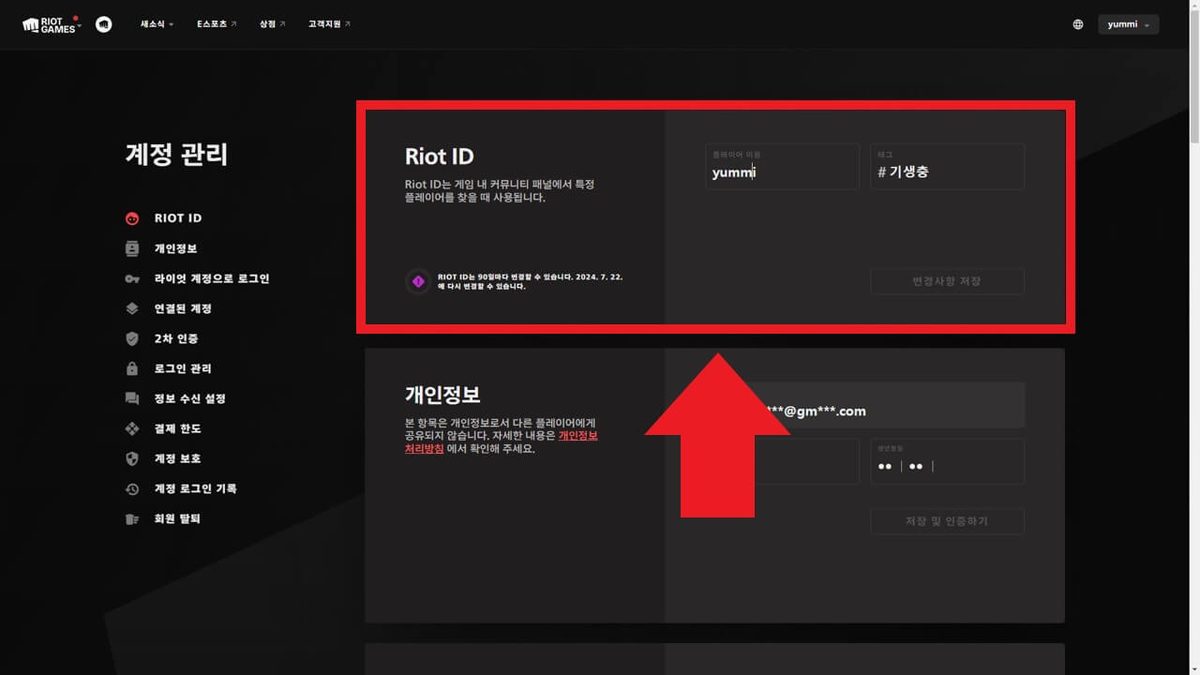
Task: Open the yummi account dropdown
Action: pyautogui.click(x=1128, y=24)
